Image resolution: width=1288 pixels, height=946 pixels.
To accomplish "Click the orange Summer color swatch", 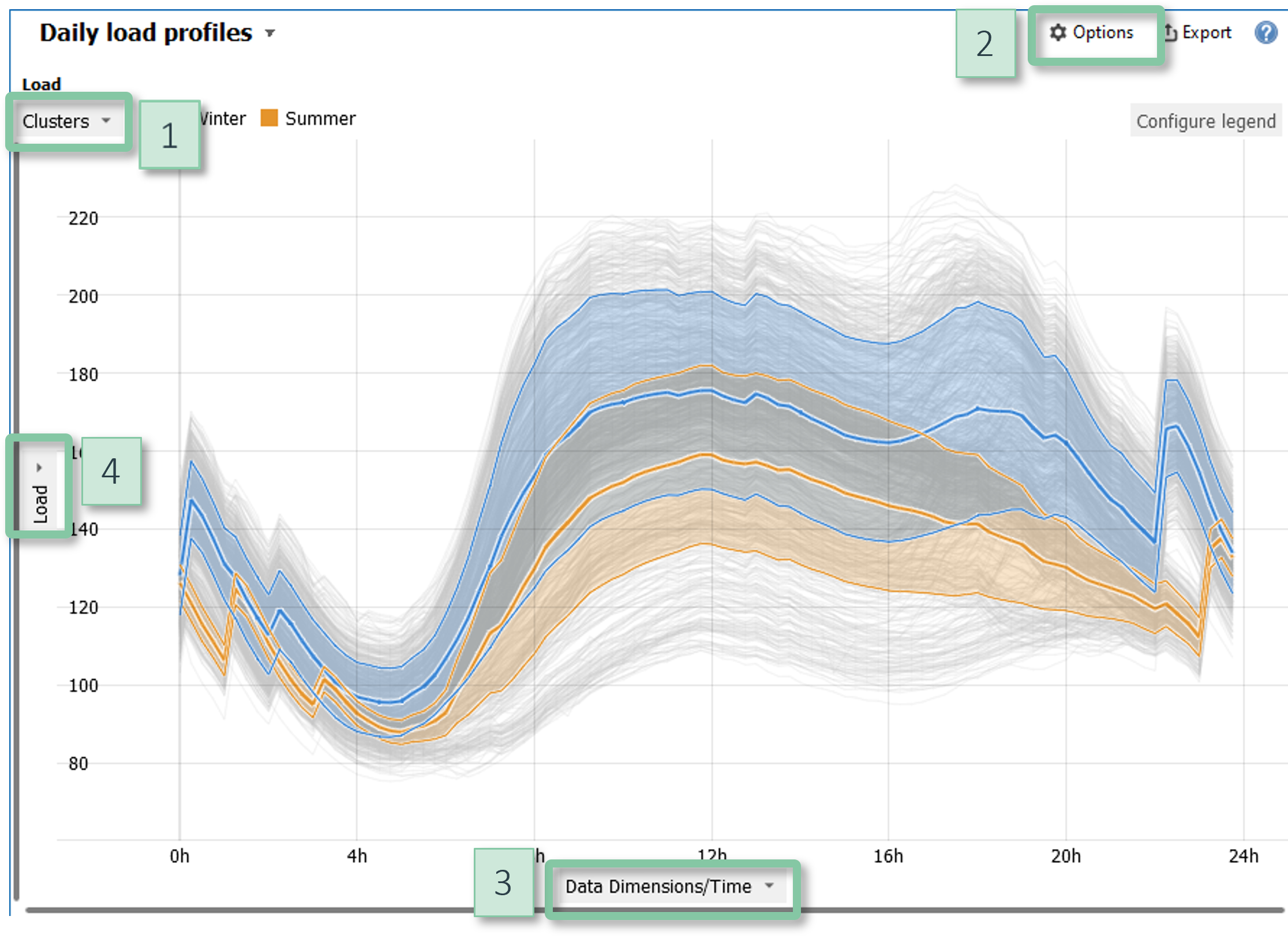I will pyautogui.click(x=269, y=118).
